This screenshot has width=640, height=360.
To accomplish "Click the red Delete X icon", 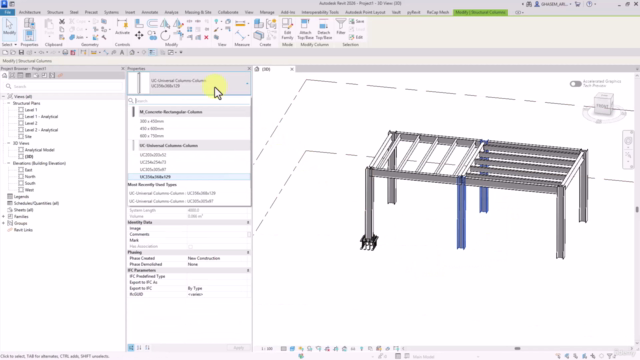I will [x=207, y=37].
